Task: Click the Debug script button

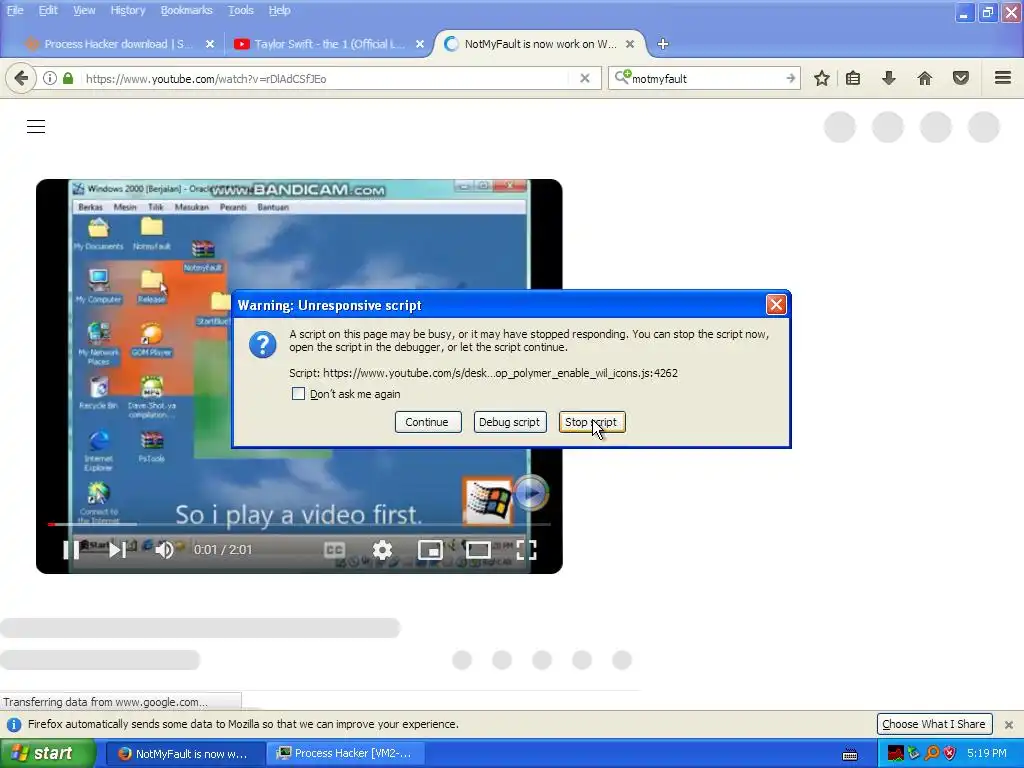Action: (x=509, y=422)
